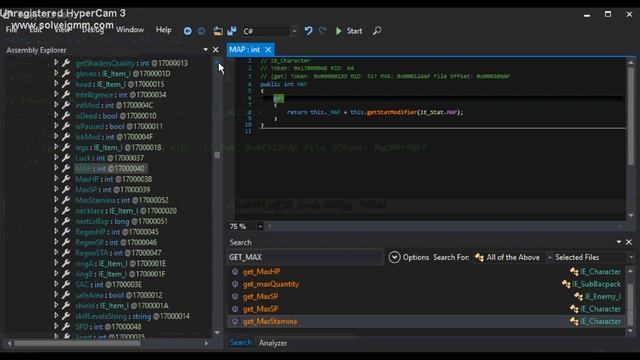This screenshot has width=640, height=360.
Task: Click the navigate back arrow
Action: click(x=187, y=31)
